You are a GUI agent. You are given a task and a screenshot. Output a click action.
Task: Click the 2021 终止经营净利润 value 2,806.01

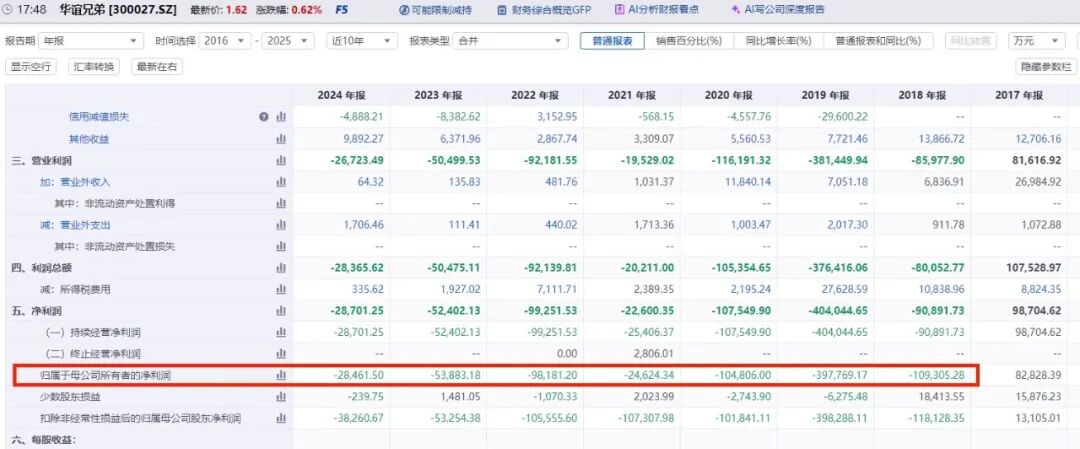tap(655, 354)
